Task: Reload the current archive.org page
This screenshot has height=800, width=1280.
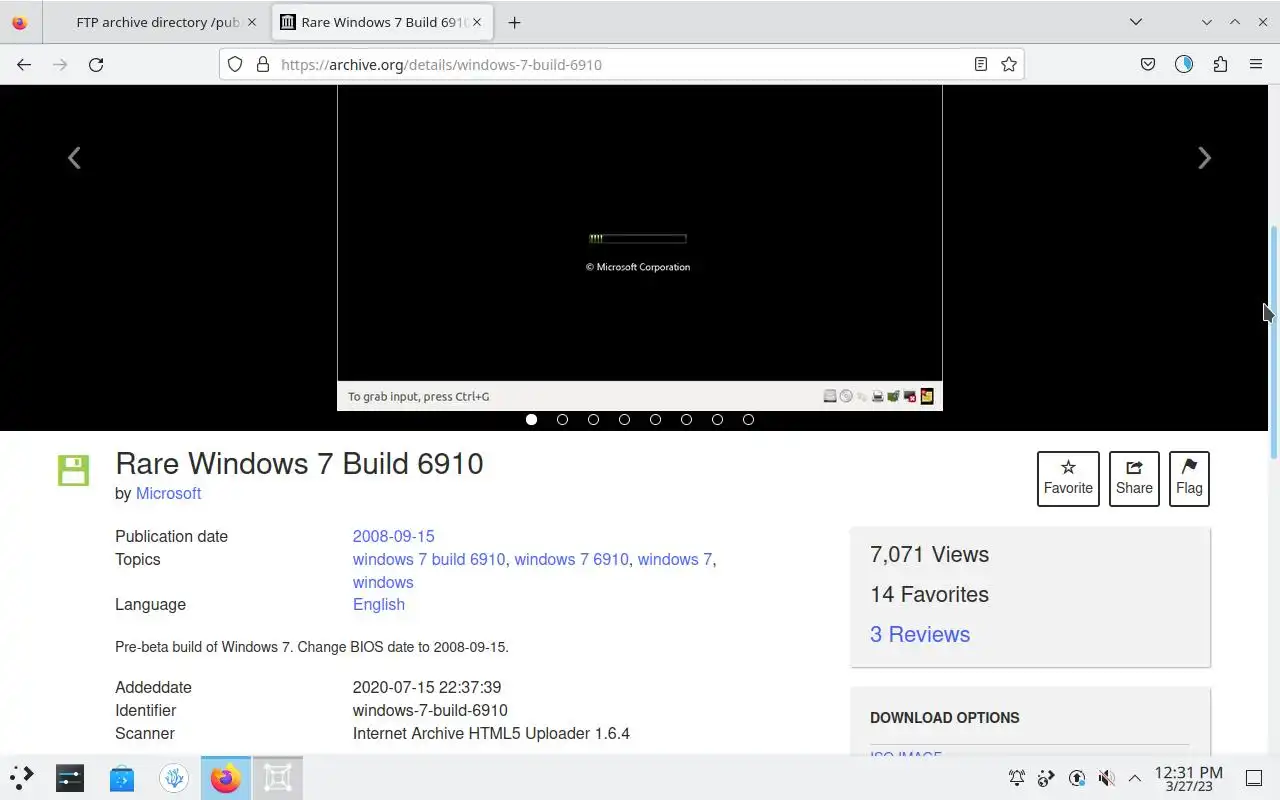Action: click(x=96, y=64)
